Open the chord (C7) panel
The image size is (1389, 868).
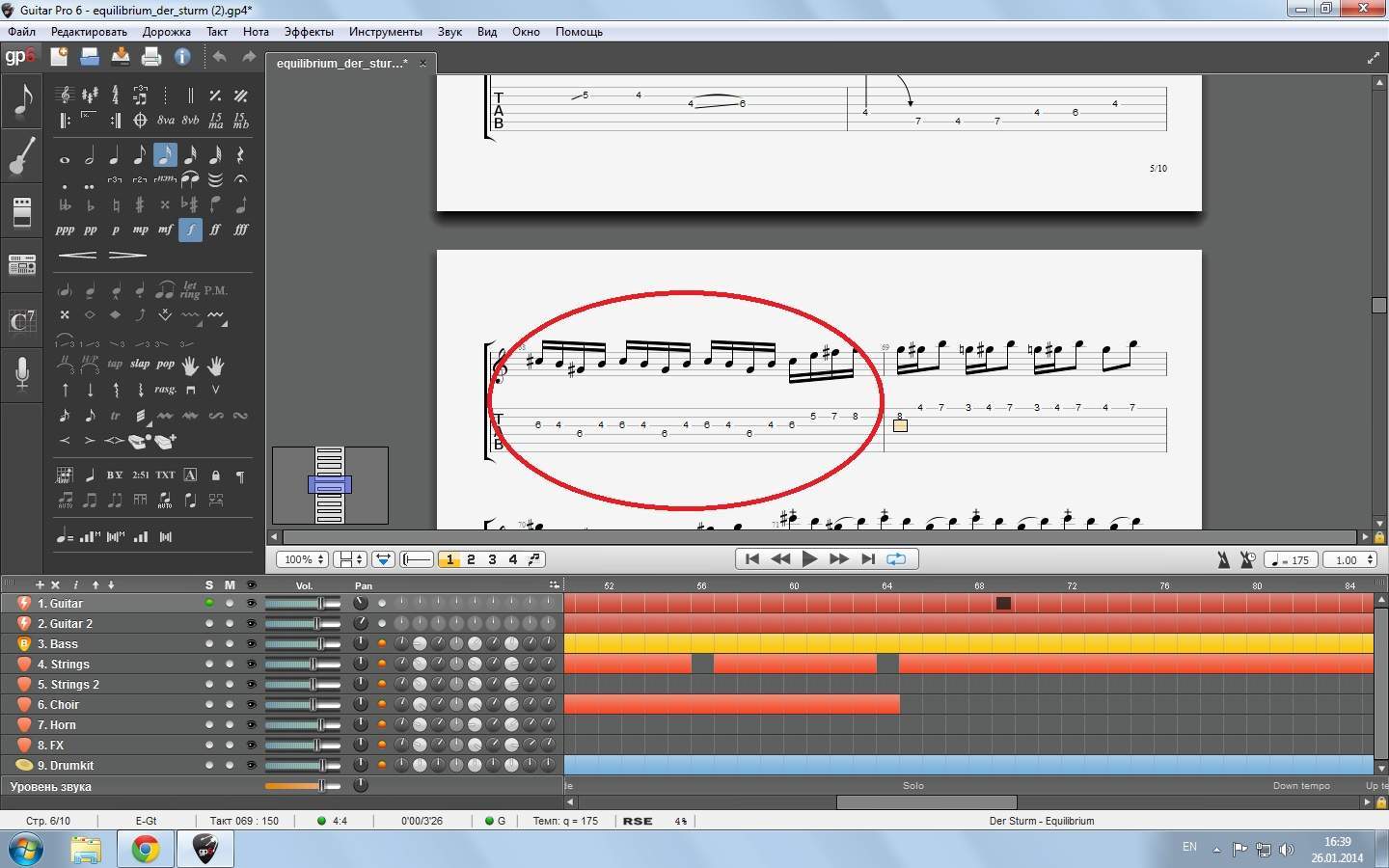click(21, 320)
